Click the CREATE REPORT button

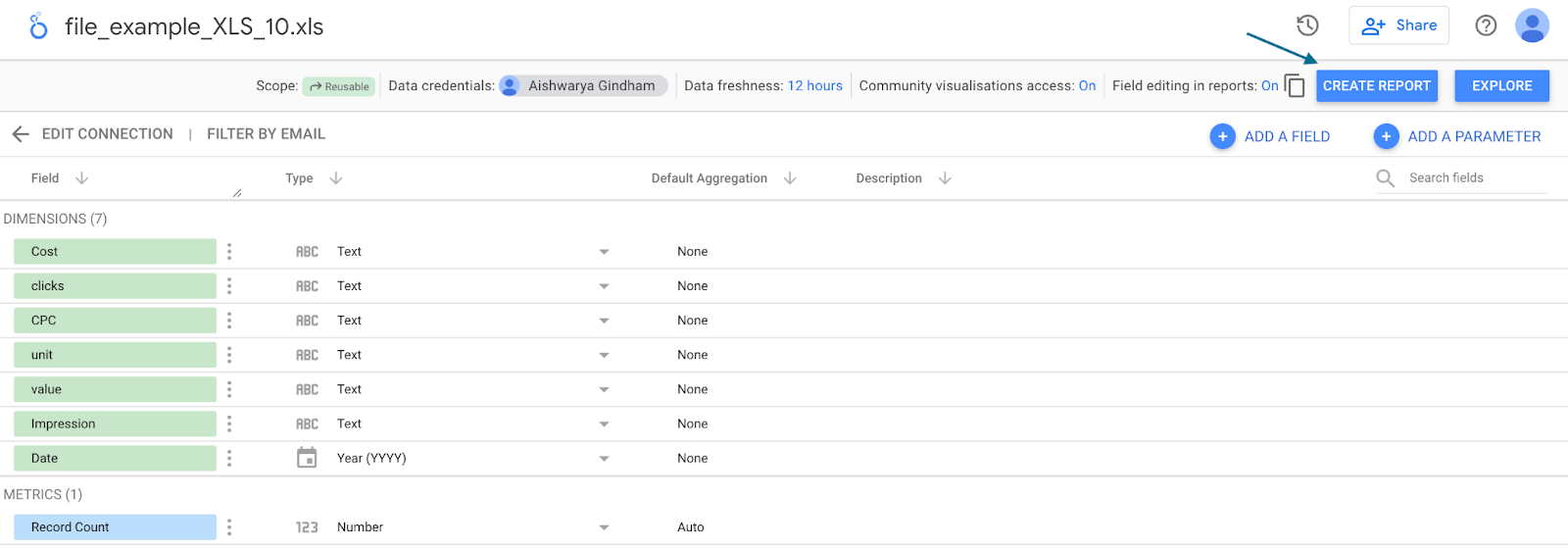(1376, 86)
